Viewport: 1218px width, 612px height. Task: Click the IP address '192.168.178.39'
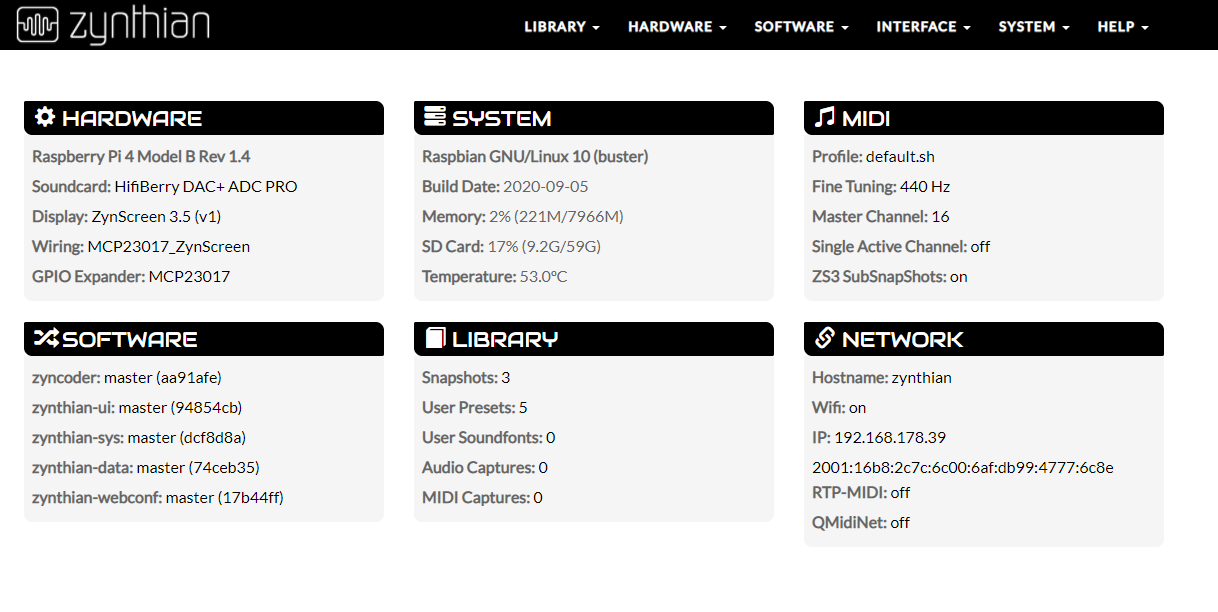[890, 437]
